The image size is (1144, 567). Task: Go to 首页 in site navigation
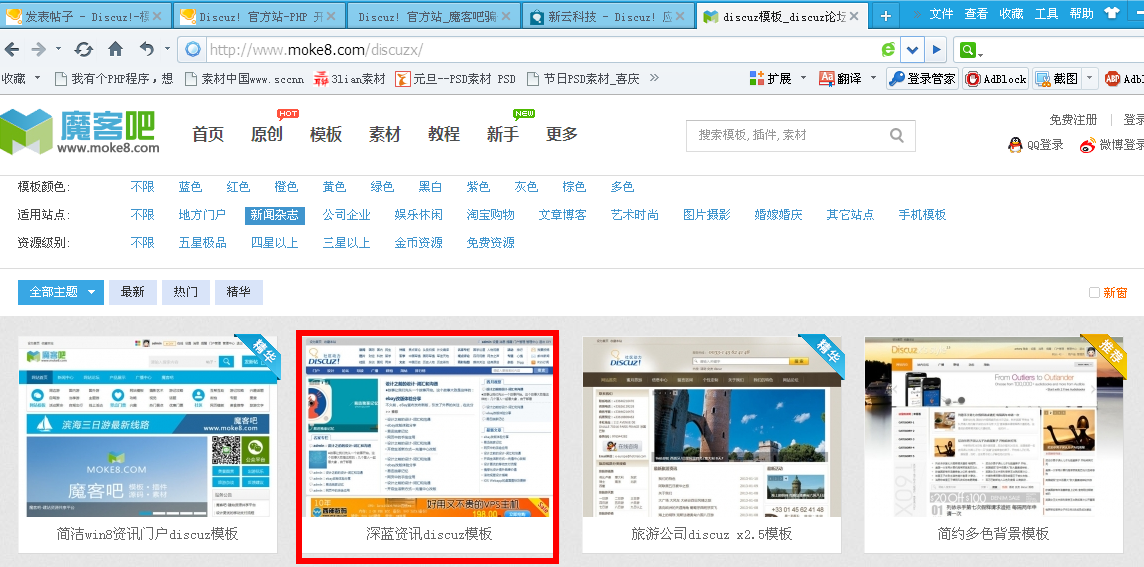click(208, 134)
